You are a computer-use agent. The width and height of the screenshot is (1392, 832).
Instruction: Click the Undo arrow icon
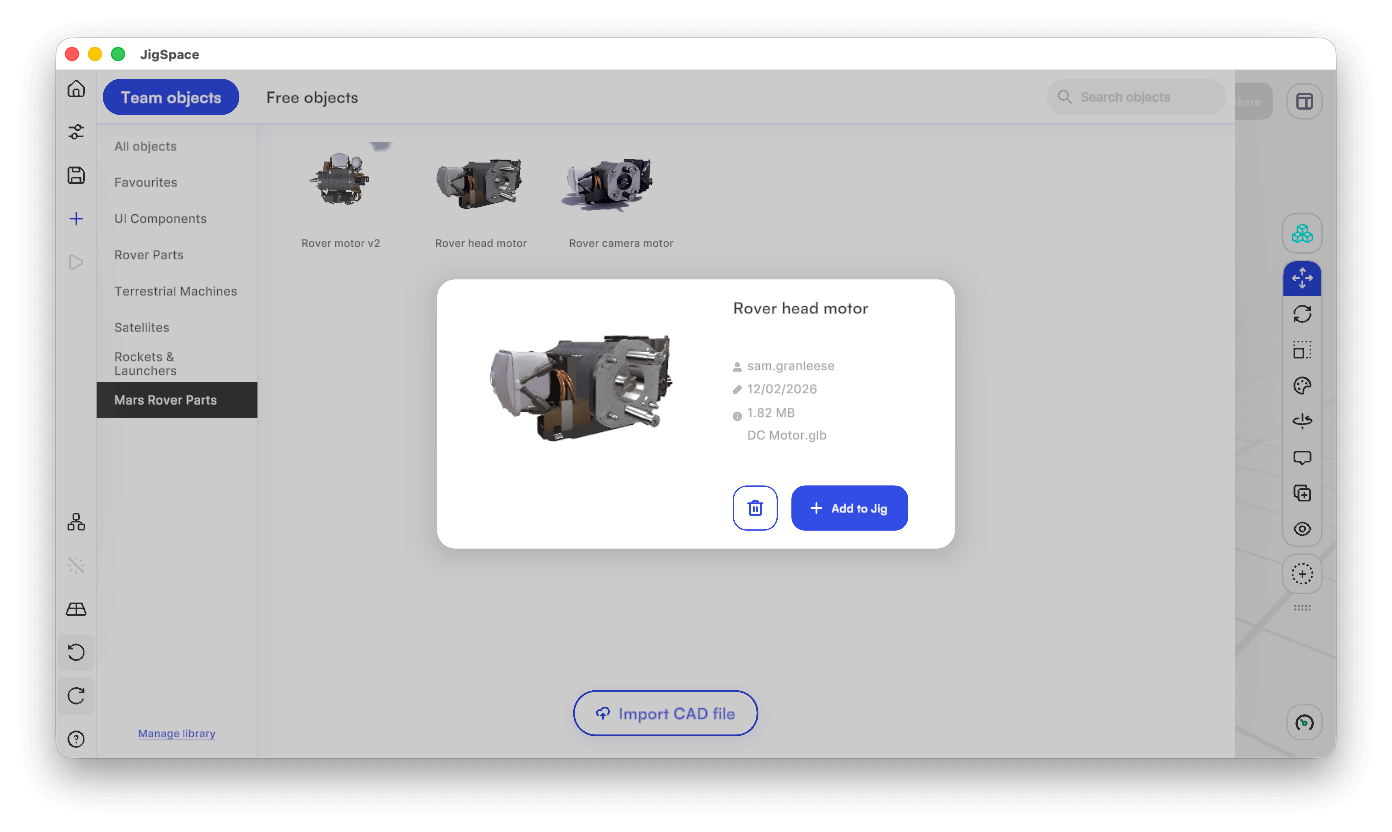[76, 653]
